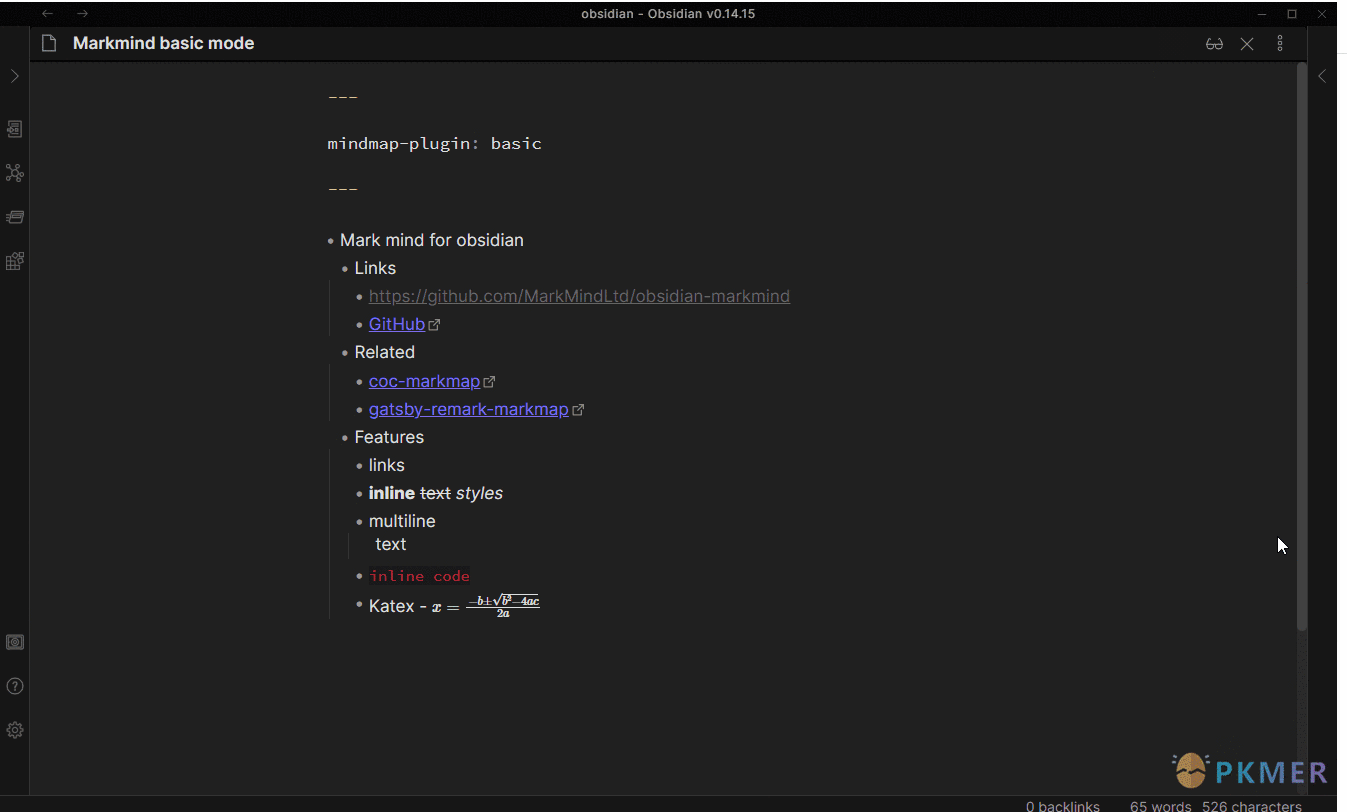Click the mindmap-plugin: basic frontmatter line
1347x812 pixels.
click(435, 143)
